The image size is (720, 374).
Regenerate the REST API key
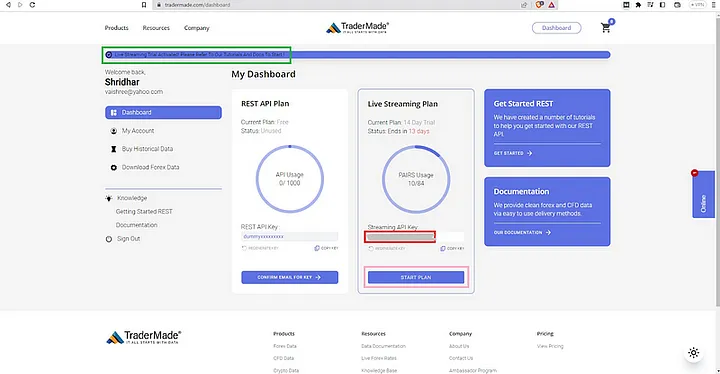pos(260,248)
